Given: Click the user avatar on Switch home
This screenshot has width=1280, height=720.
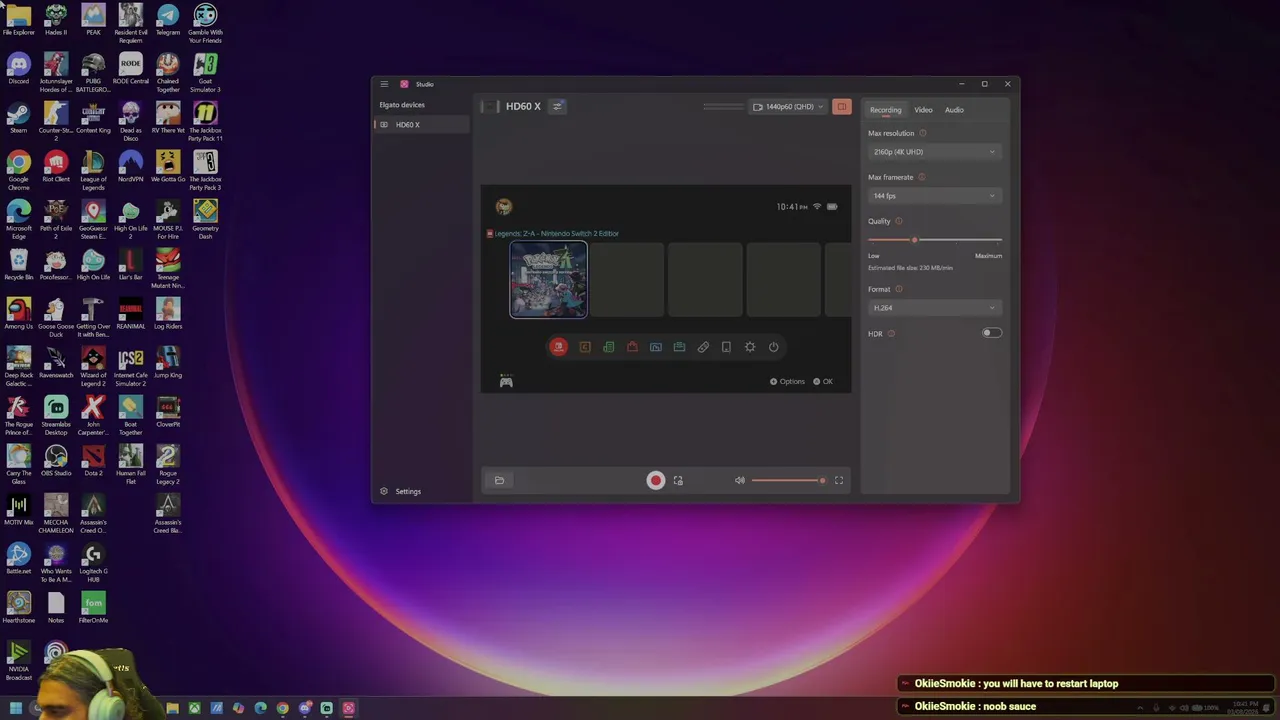Looking at the screenshot, I should click(504, 206).
